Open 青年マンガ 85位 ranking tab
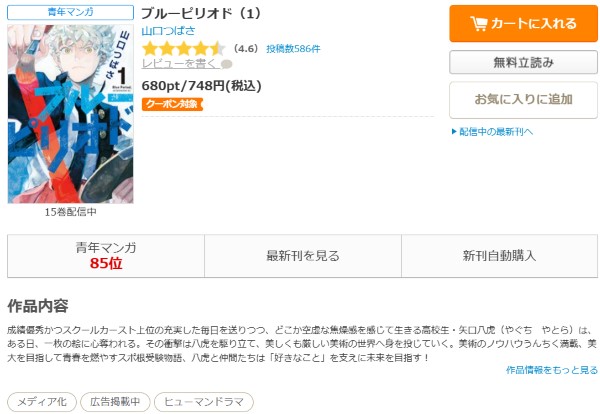600x414 pixels. tap(106, 256)
